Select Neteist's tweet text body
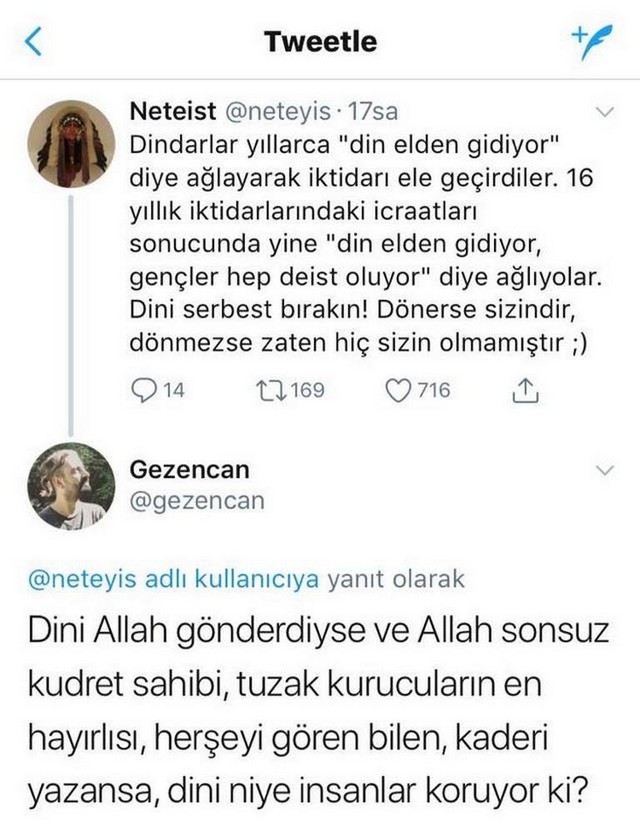Screen dimensions: 640x838 coord(366,244)
